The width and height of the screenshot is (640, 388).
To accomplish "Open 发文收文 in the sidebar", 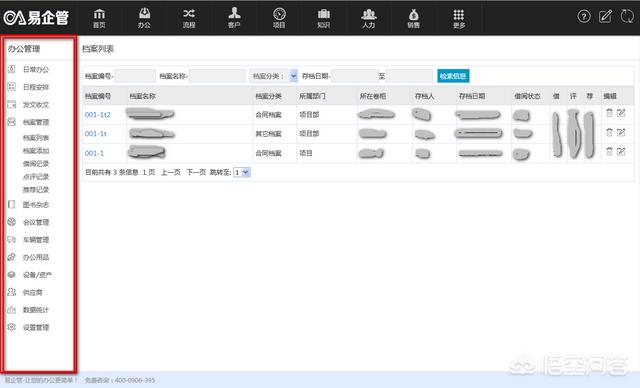I will pos(36,105).
